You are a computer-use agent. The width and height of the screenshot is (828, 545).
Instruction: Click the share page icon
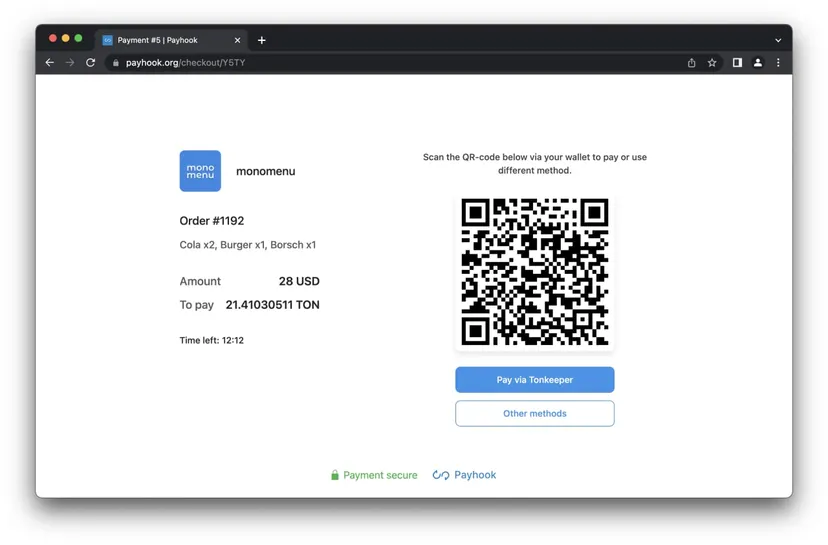(x=691, y=63)
